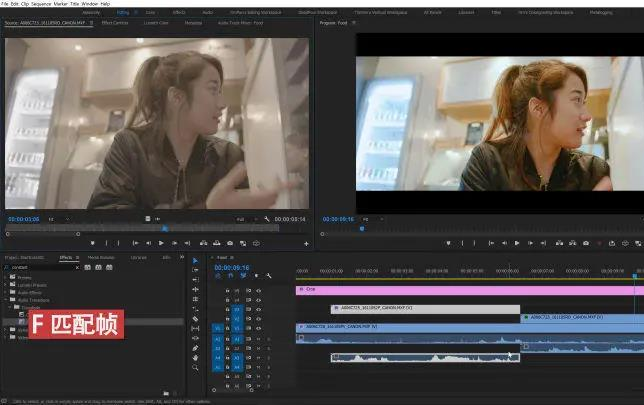Toggle Add Markers button in timeline
Screen dimensions: 644x405
click(256, 276)
